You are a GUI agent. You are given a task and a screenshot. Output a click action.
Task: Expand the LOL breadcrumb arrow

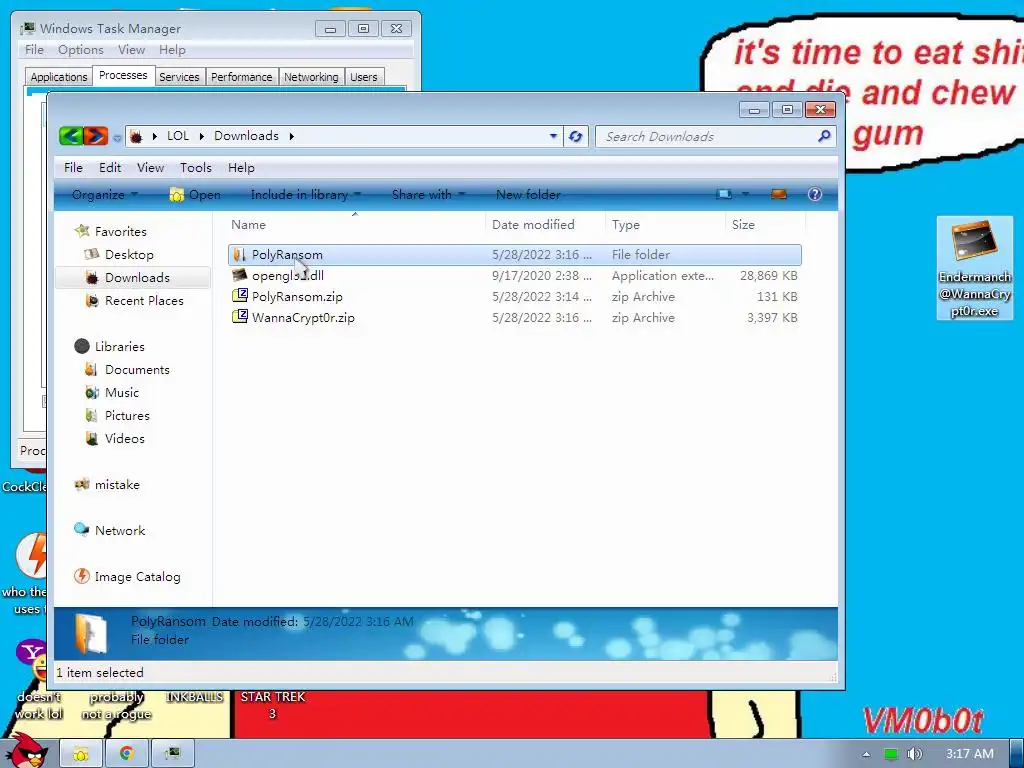pos(201,136)
